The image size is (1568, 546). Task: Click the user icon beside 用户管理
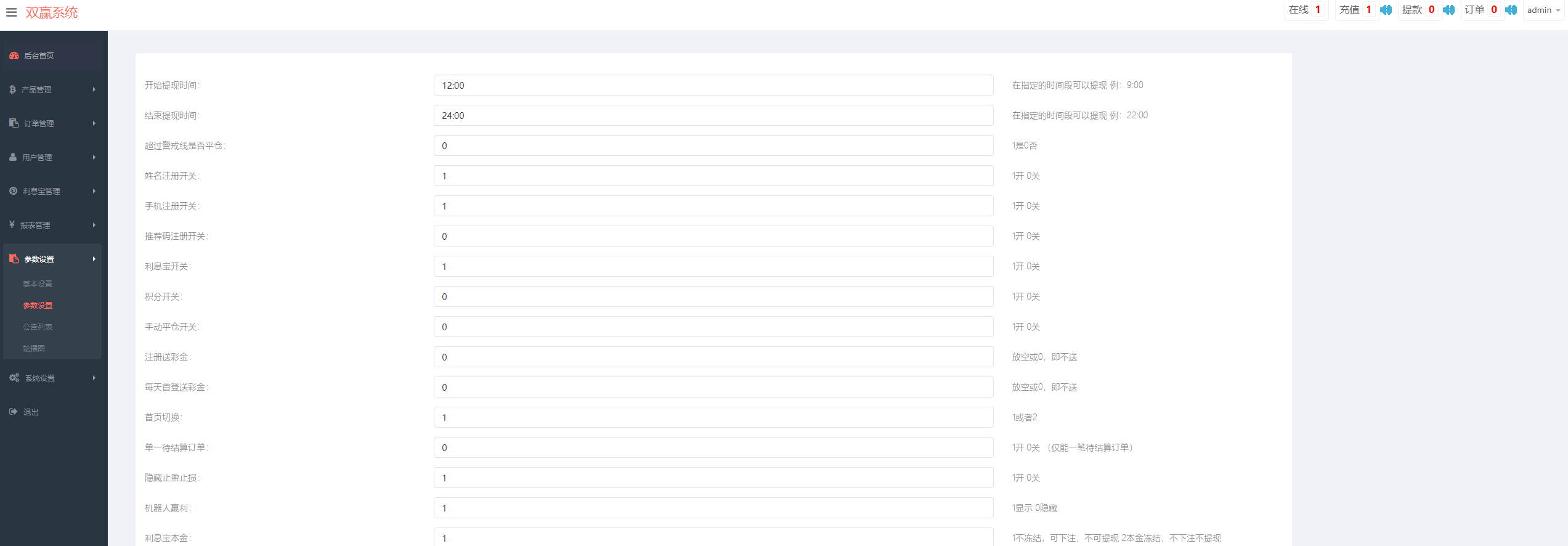(x=13, y=157)
